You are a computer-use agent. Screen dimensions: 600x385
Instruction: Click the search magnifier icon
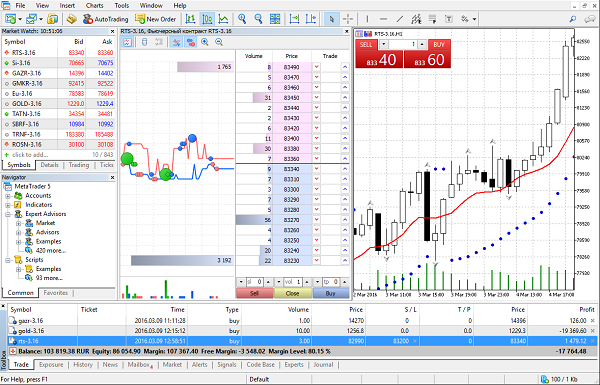point(573,19)
